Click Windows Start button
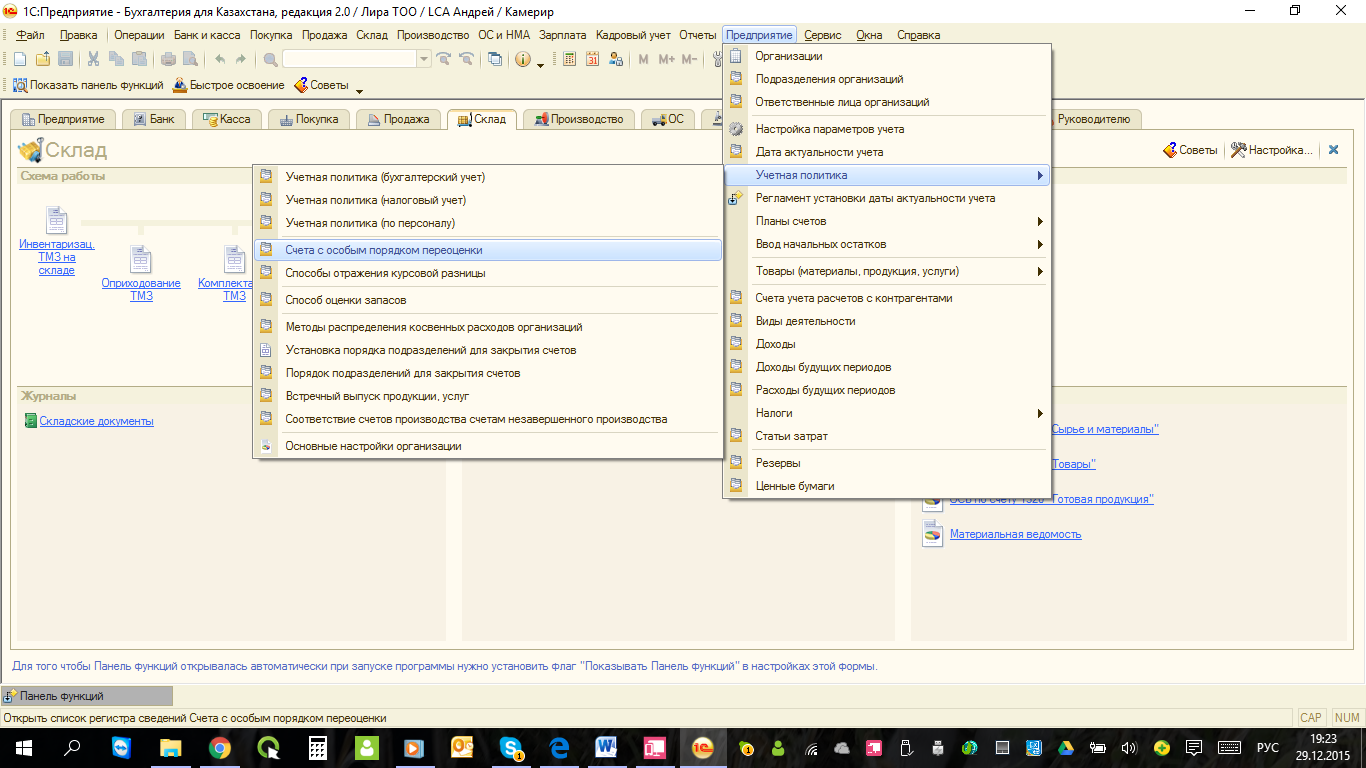 [24, 747]
